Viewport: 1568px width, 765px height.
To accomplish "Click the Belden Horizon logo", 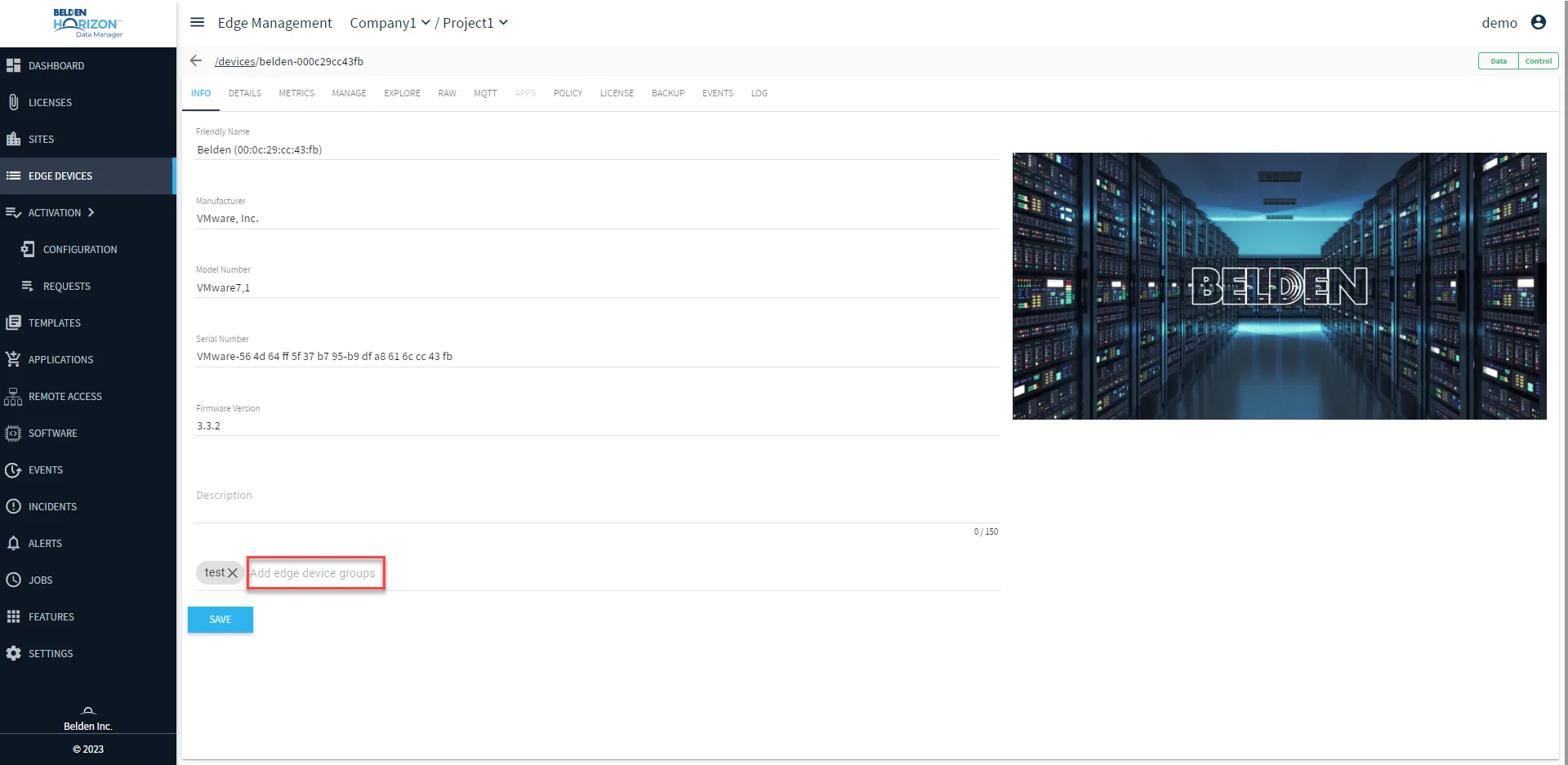I will (x=88, y=23).
